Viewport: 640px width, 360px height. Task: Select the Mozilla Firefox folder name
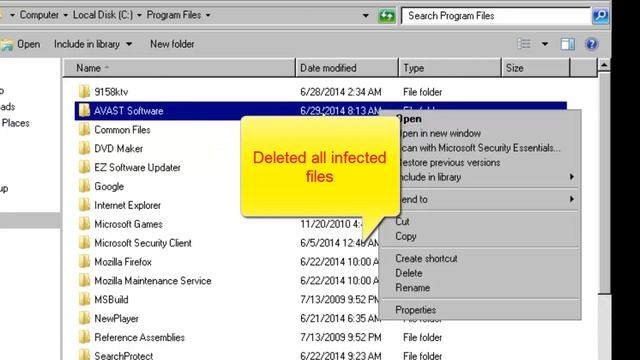pos(123,262)
